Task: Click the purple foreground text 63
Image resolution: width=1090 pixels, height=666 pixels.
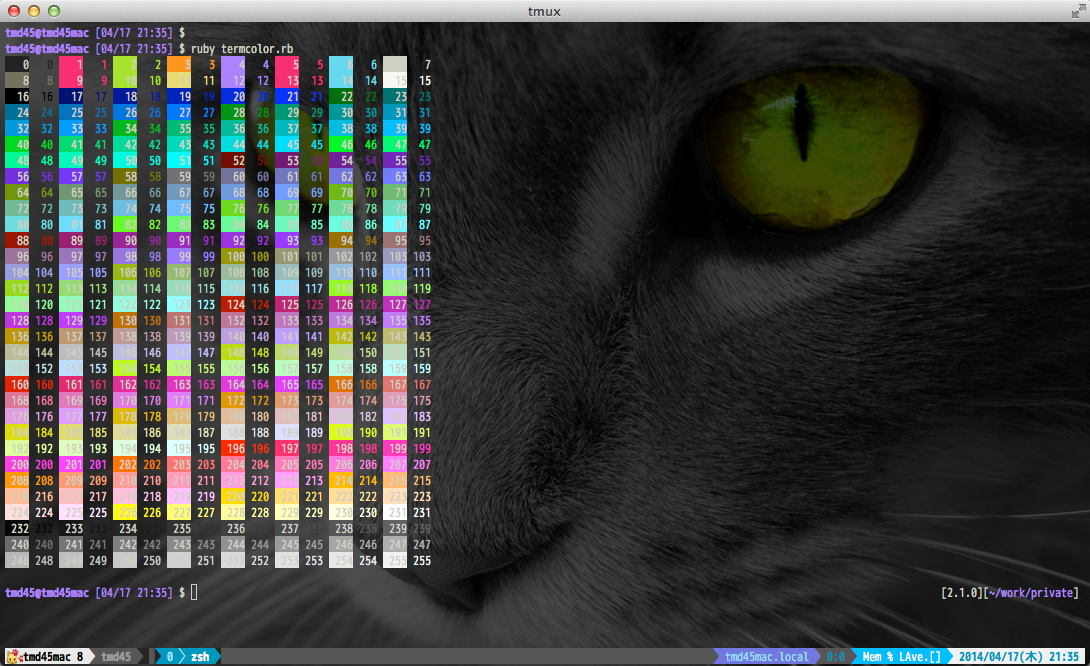Action: click(x=425, y=177)
